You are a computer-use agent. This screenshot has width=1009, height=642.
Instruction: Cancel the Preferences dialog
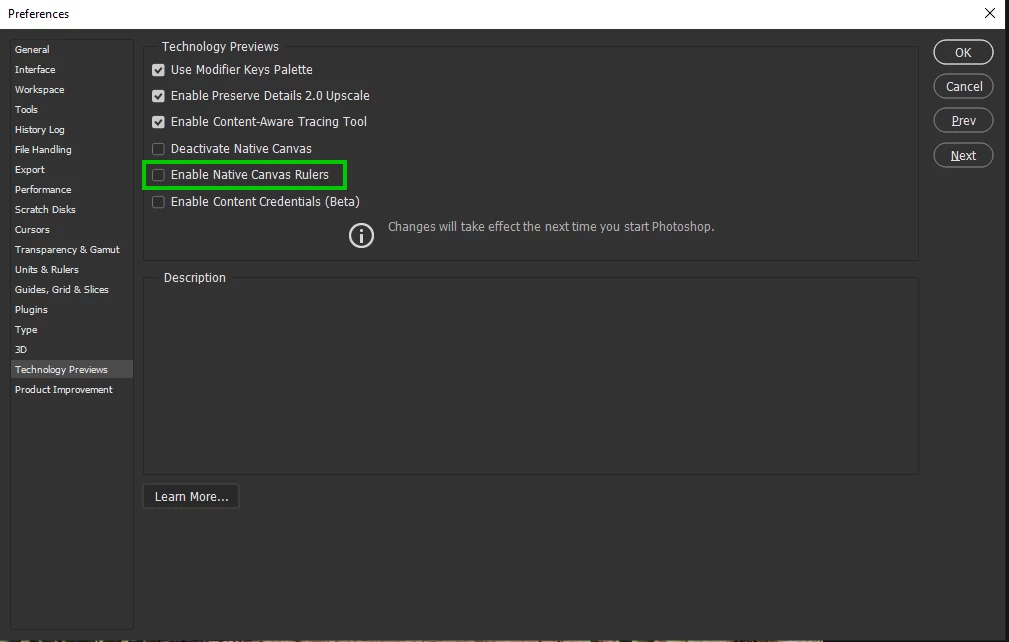tap(963, 86)
